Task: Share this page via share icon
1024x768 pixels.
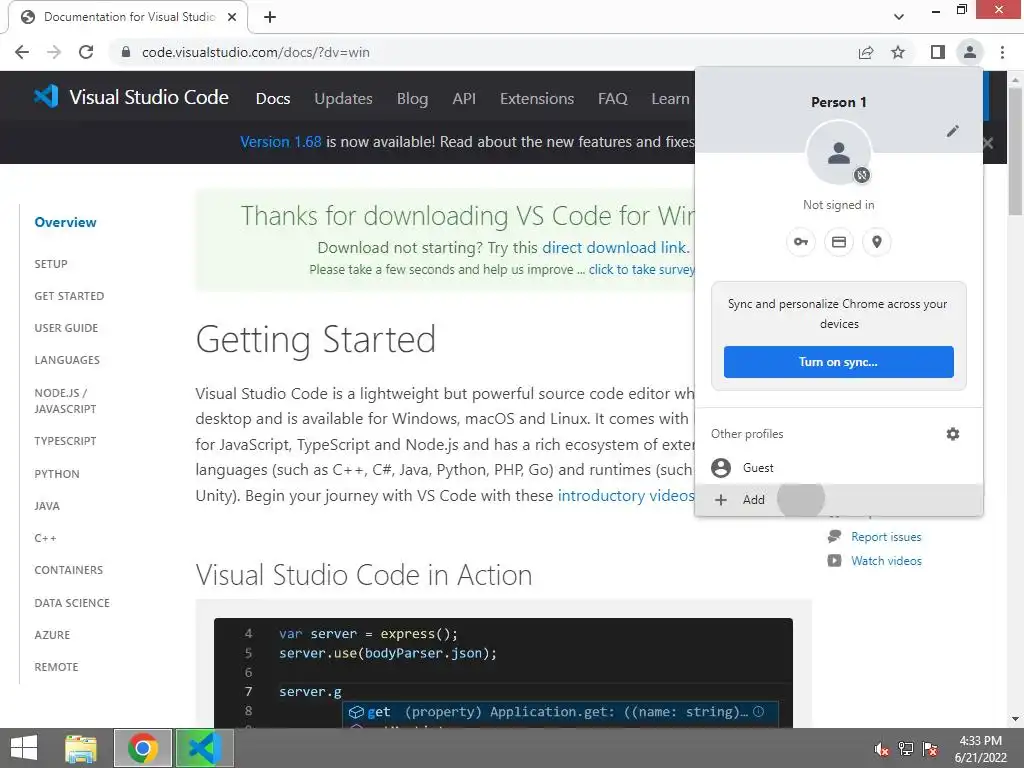Action: point(866,52)
